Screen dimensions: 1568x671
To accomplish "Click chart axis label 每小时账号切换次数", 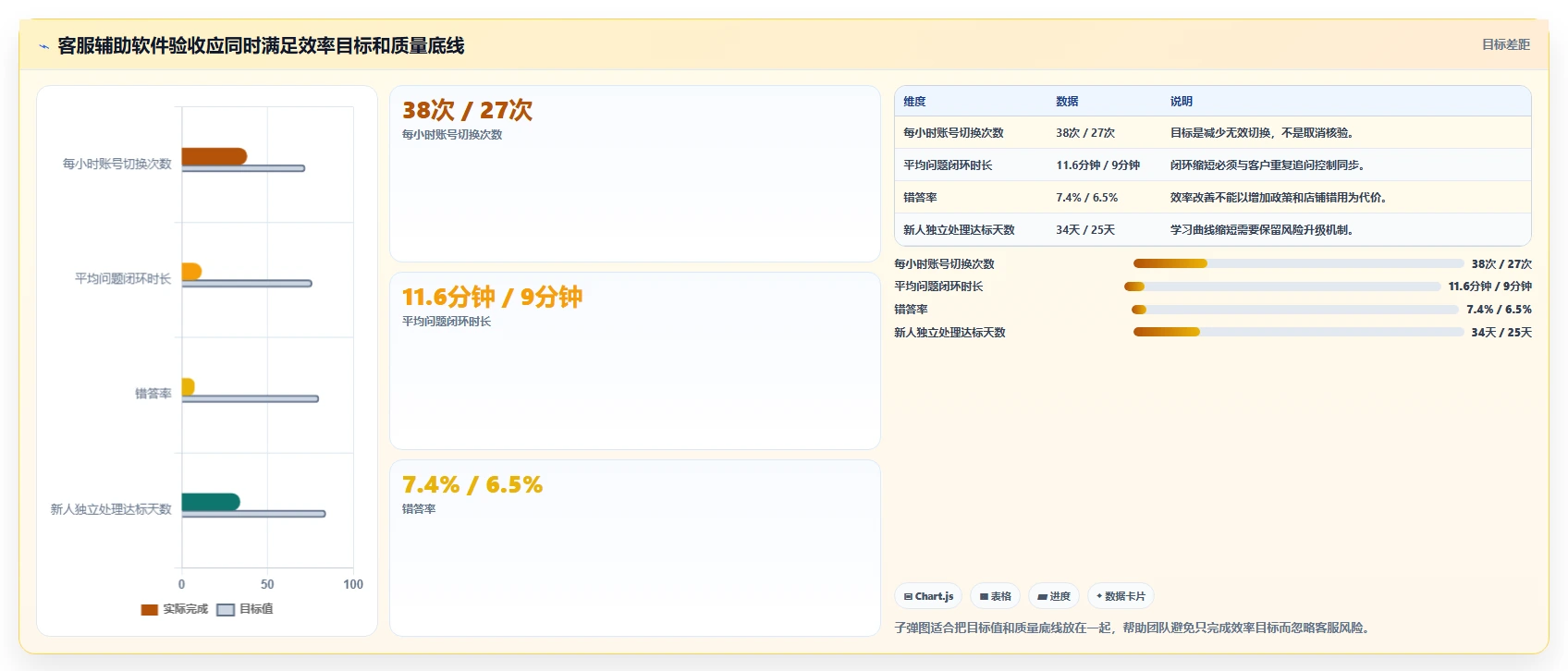I will pos(117,164).
